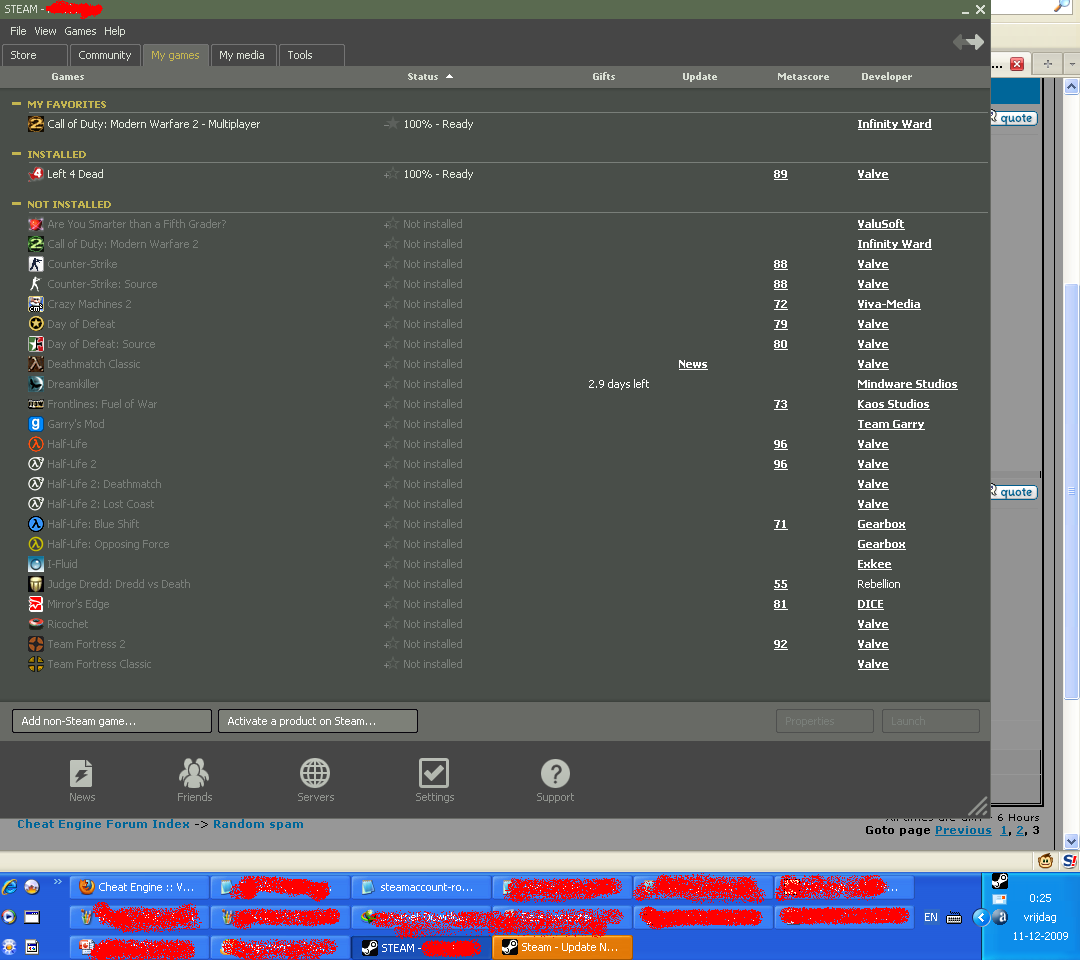Click the Dreamkiller game icon
This screenshot has width=1082, height=960.
pos(36,384)
